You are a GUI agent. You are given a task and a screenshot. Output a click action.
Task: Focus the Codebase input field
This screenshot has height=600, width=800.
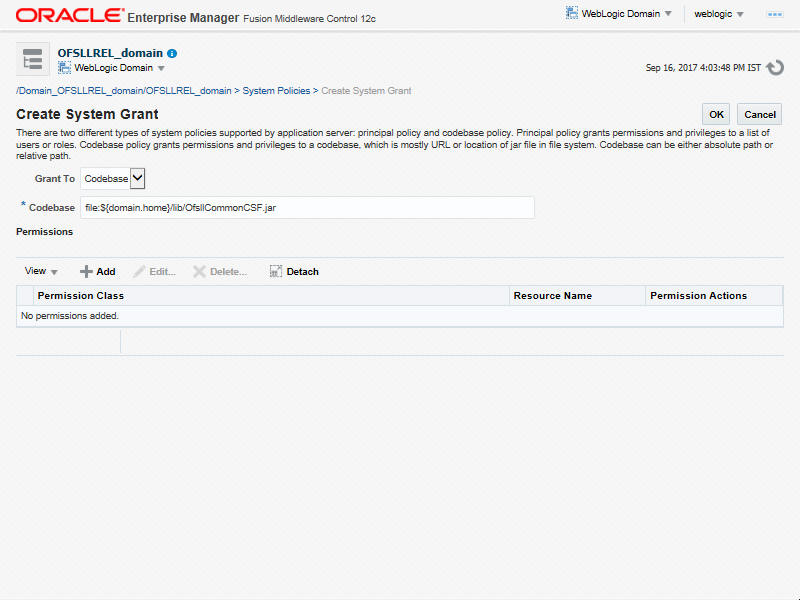307,208
